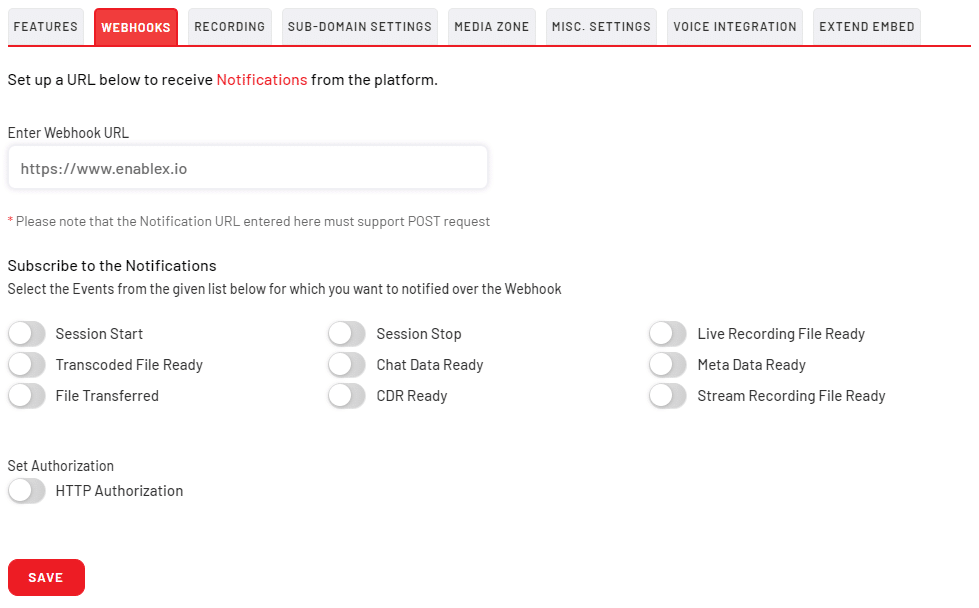This screenshot has height=608, width=979.
Task: Open the Features tab
Action: point(46,27)
